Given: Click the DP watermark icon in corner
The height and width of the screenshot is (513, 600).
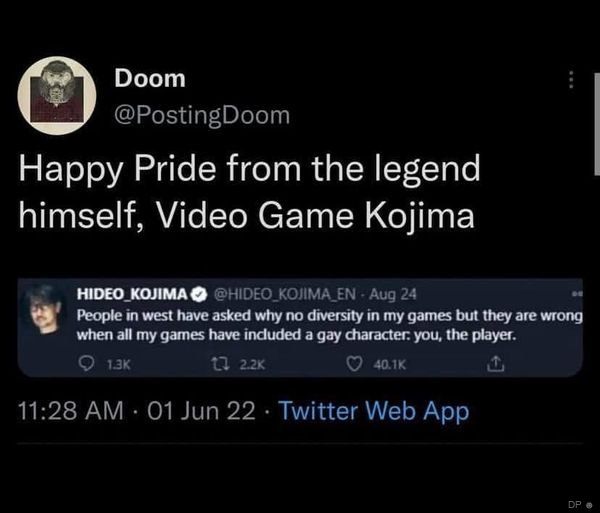Looking at the screenshot, I should (x=580, y=501).
